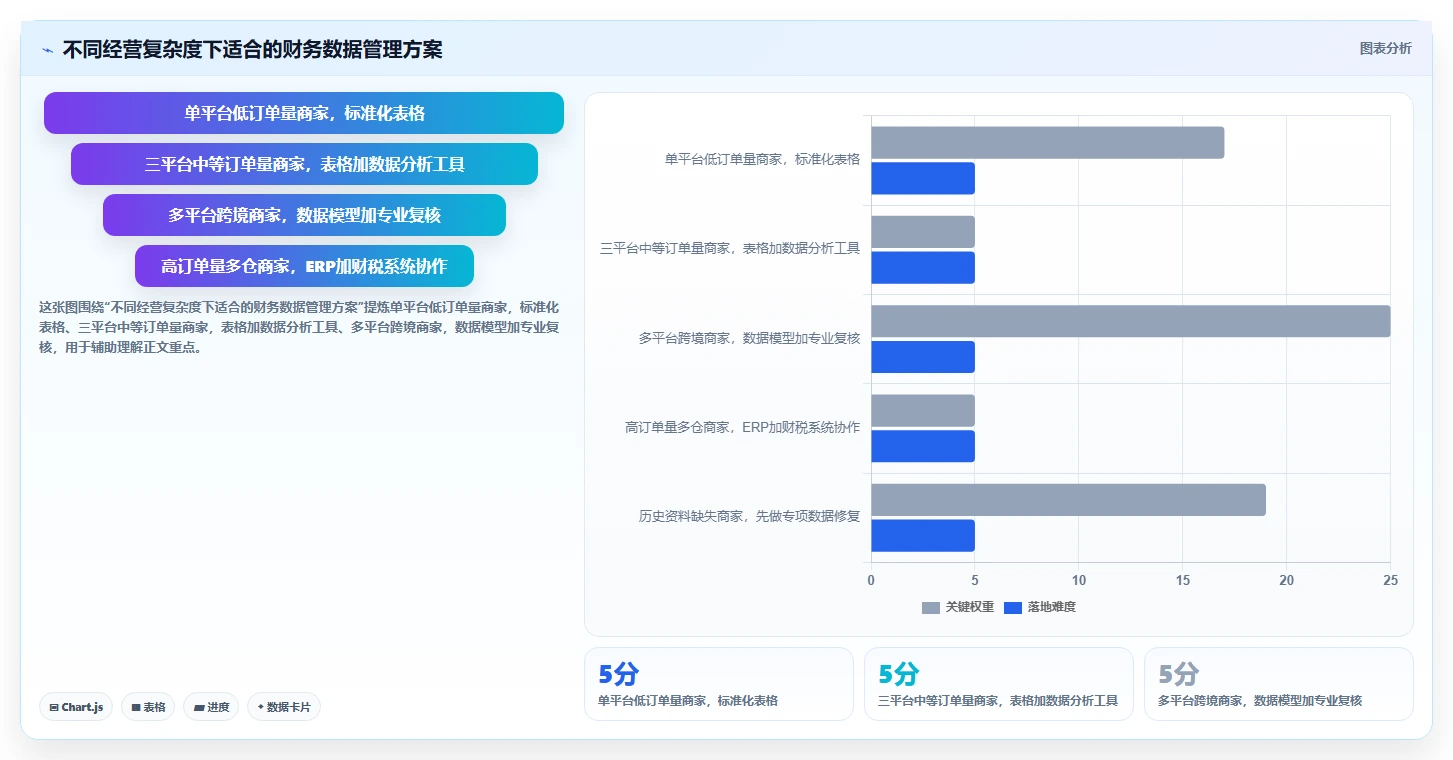Click the x-axis tick label 20
The width and height of the screenshot is (1453, 760).
(x=1286, y=580)
